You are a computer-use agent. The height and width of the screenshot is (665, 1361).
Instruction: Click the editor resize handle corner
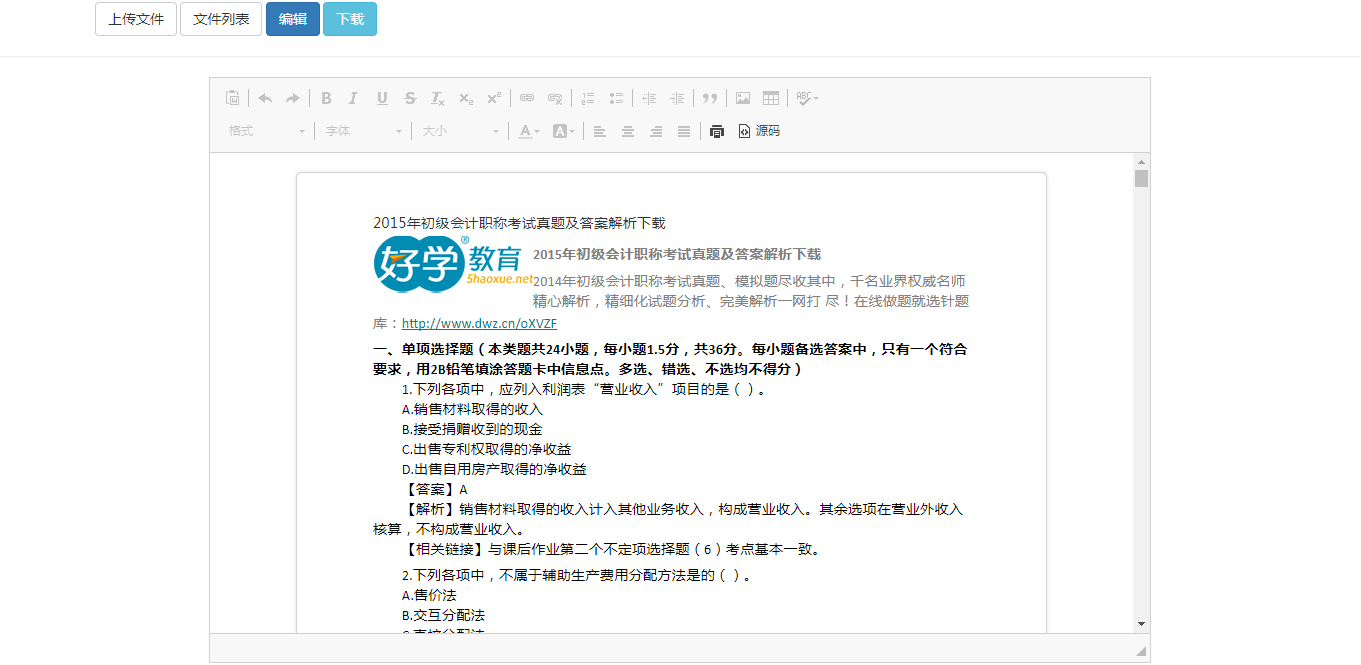1141,651
